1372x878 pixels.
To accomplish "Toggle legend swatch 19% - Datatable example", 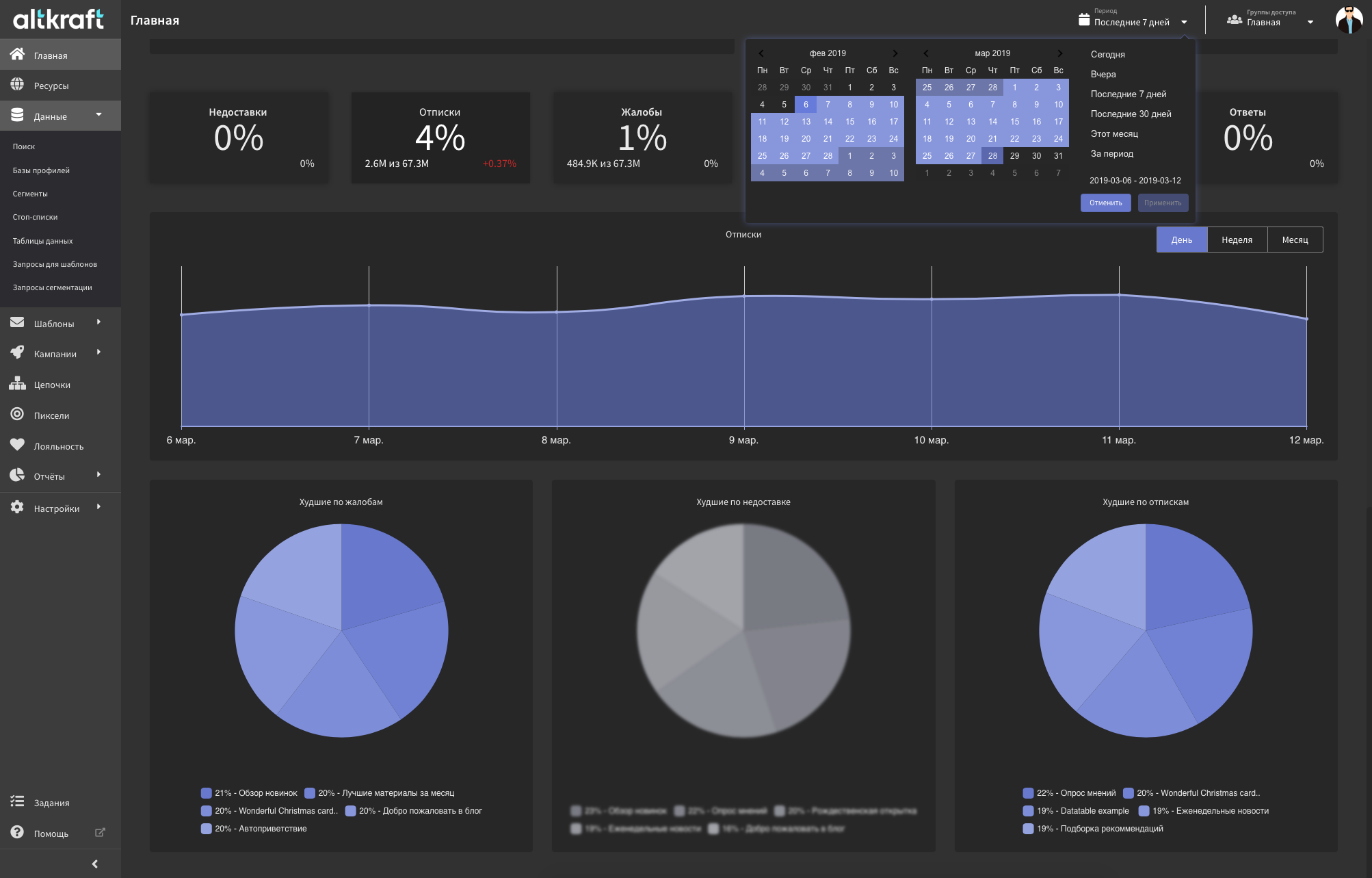I will 1028,811.
